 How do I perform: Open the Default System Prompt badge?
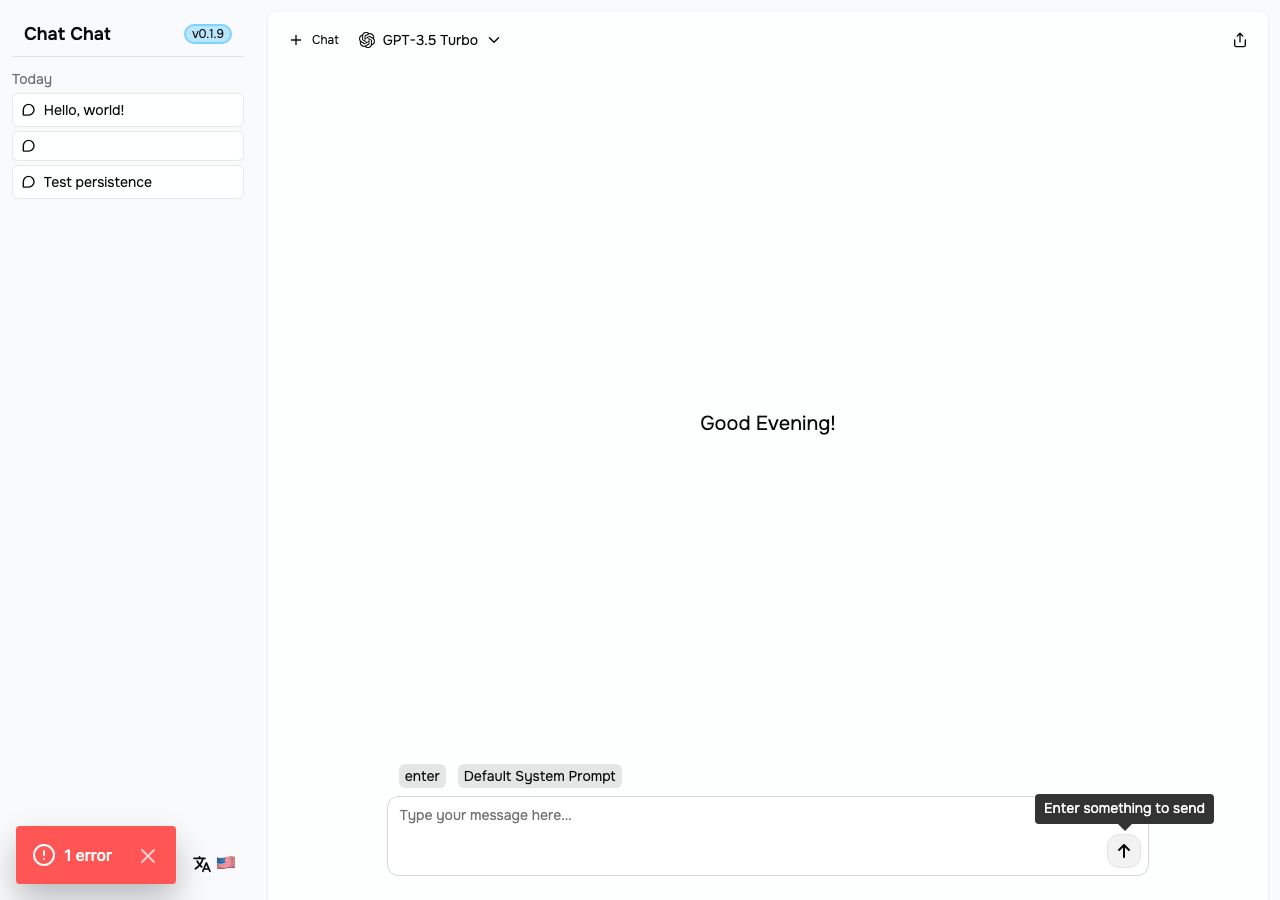540,776
